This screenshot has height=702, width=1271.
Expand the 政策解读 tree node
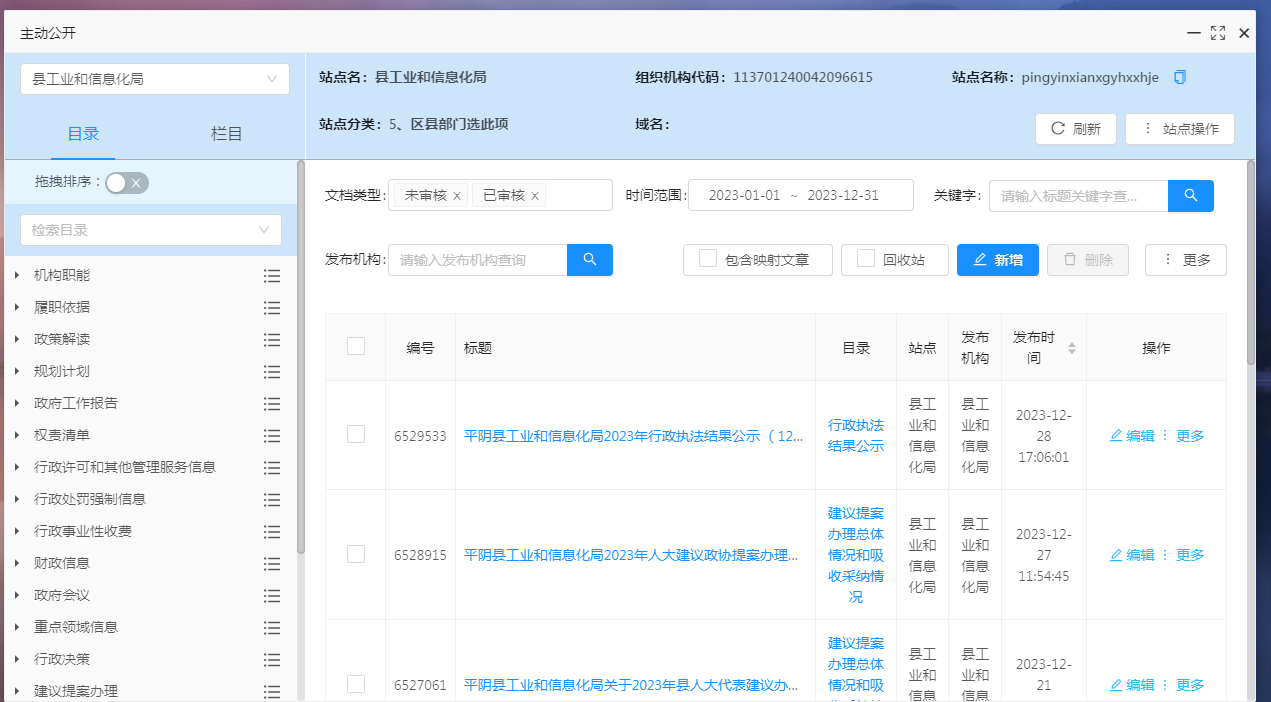[x=17, y=340]
